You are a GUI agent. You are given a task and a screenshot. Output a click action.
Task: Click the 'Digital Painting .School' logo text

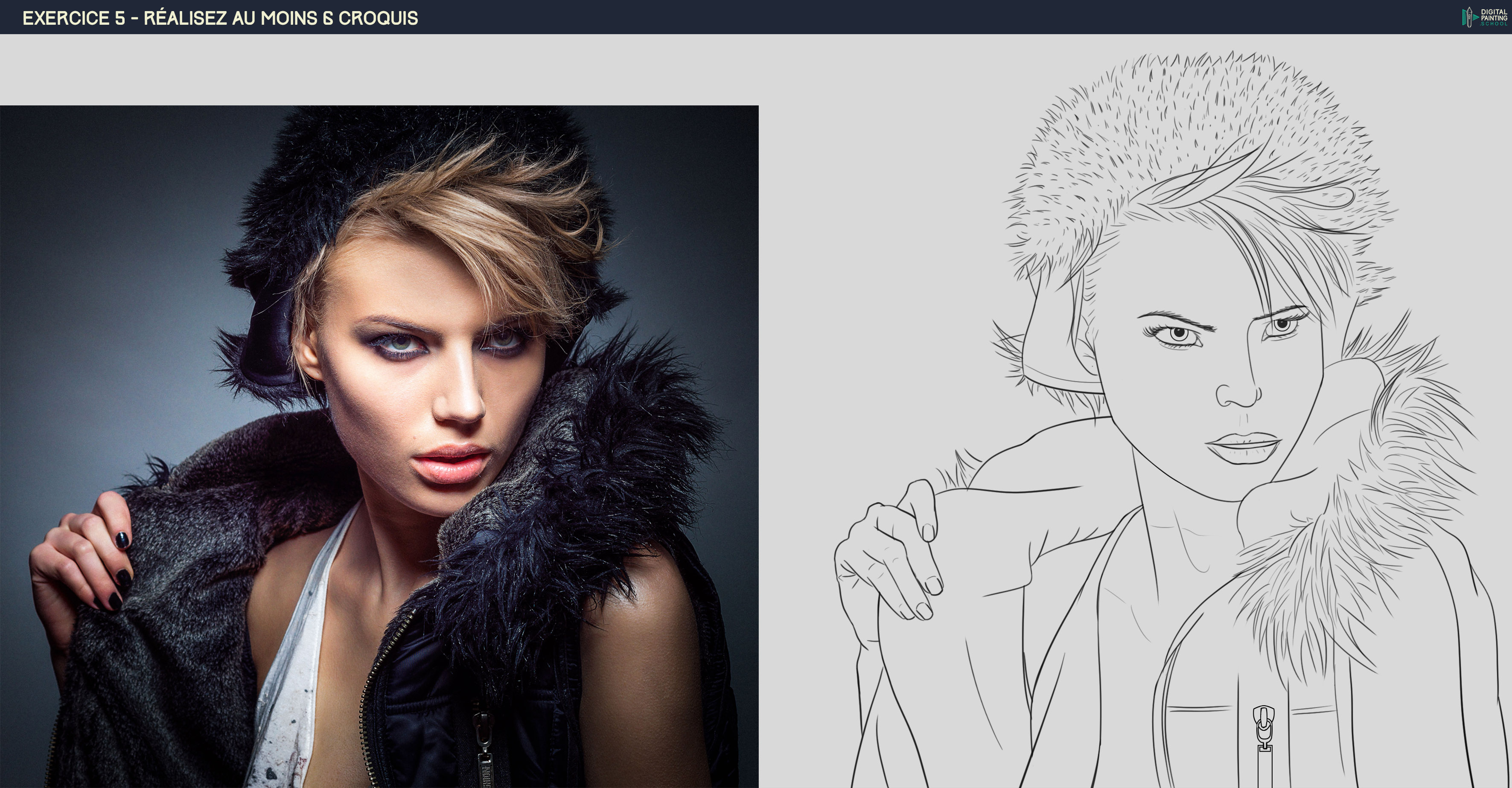(1494, 17)
